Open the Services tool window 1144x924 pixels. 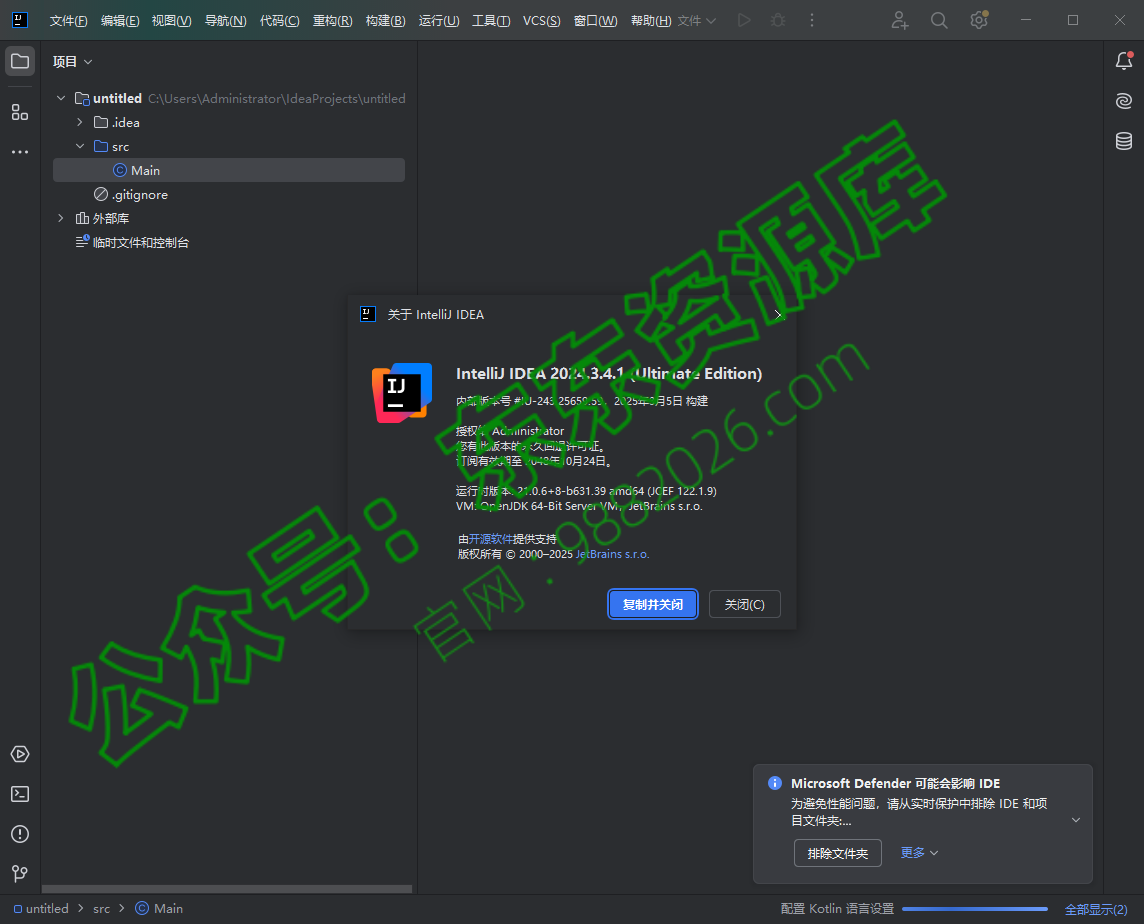click(x=20, y=754)
